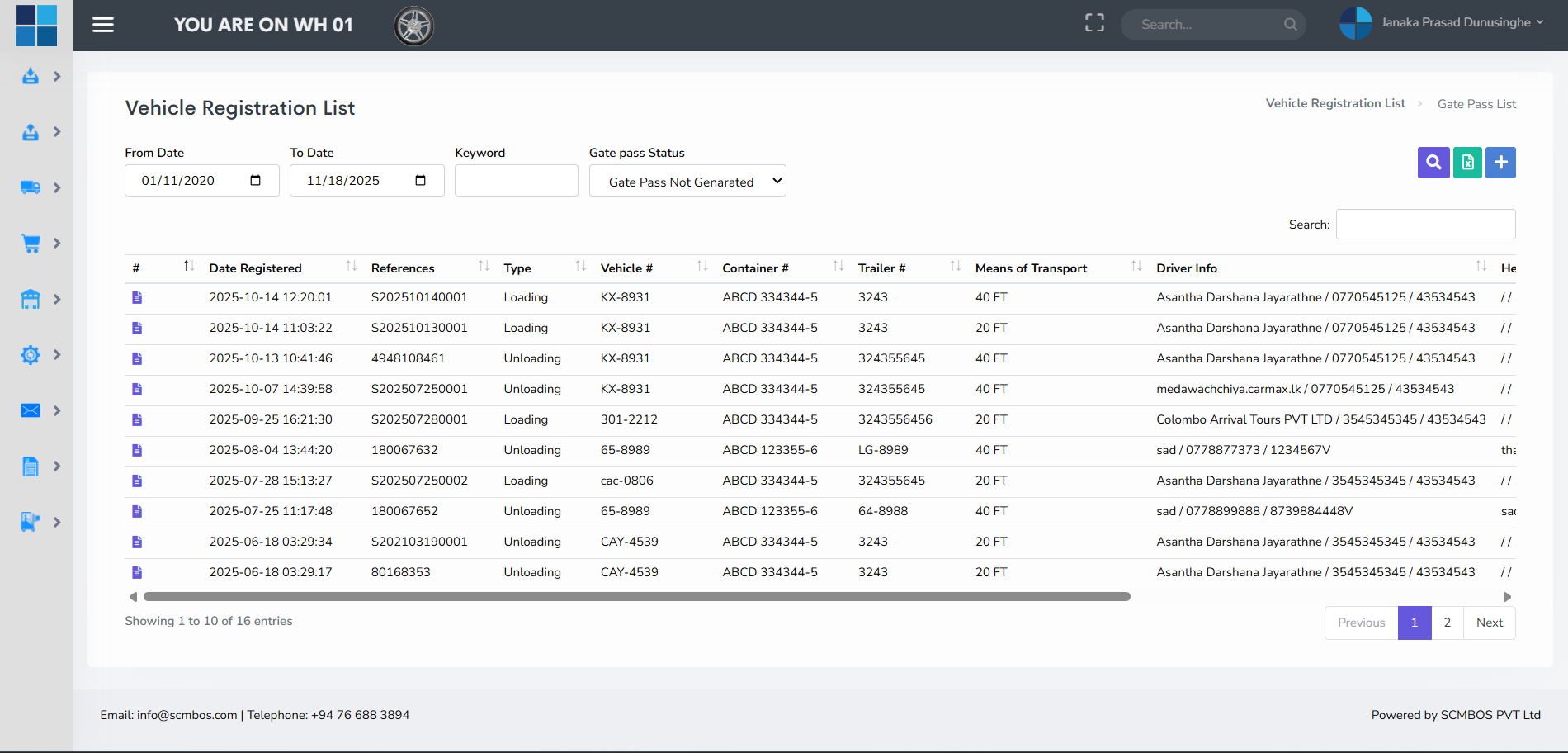Screen dimensions: 1568x753
Task: Click the gear settings sidebar icon
Action: pos(31,355)
